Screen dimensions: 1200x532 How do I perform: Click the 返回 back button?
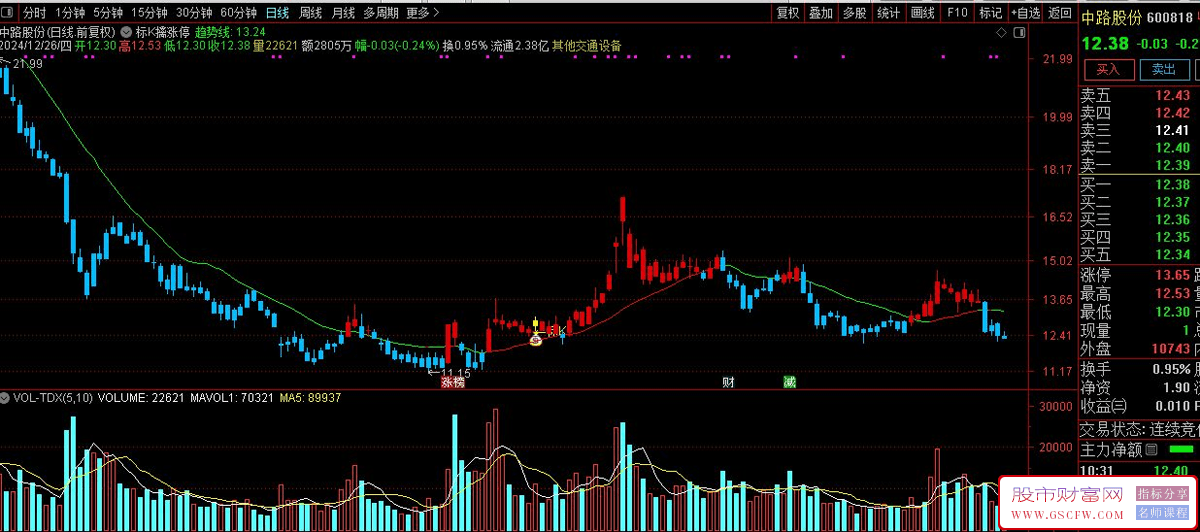pyautogui.click(x=1059, y=13)
